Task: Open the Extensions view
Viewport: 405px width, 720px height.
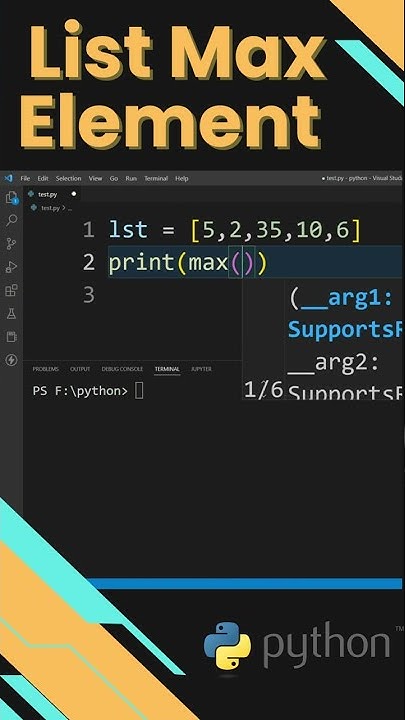Action: [x=11, y=290]
